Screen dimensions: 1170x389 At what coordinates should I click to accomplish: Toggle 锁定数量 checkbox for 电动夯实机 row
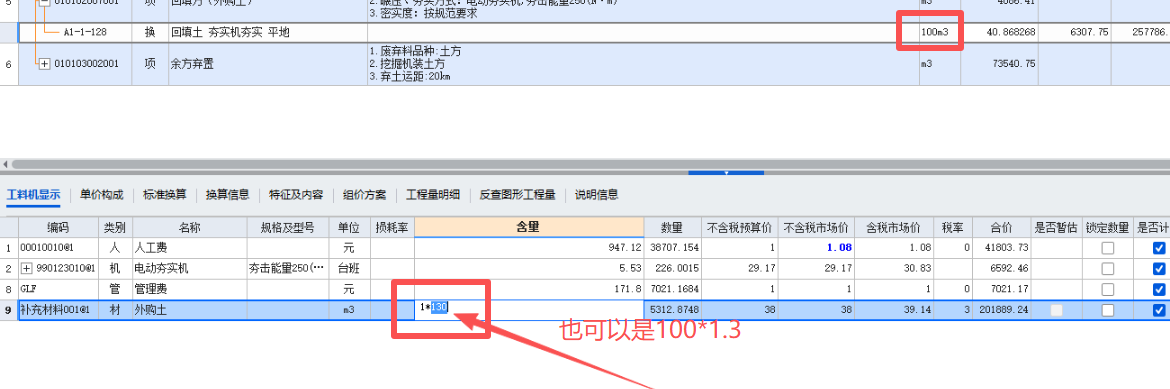pyautogui.click(x=1108, y=268)
